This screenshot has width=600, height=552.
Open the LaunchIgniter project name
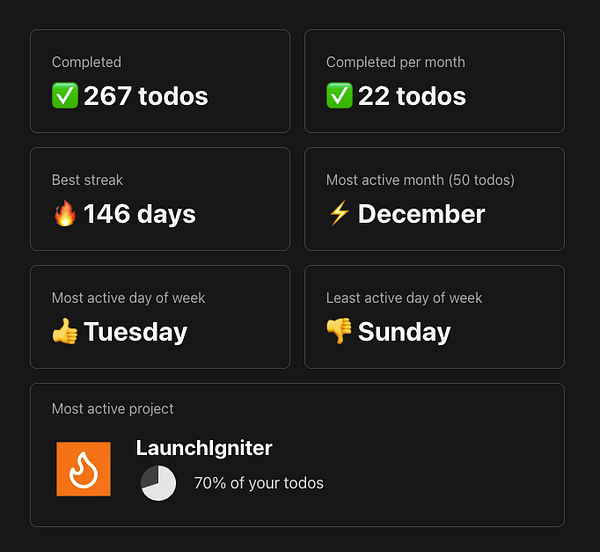[x=204, y=448]
